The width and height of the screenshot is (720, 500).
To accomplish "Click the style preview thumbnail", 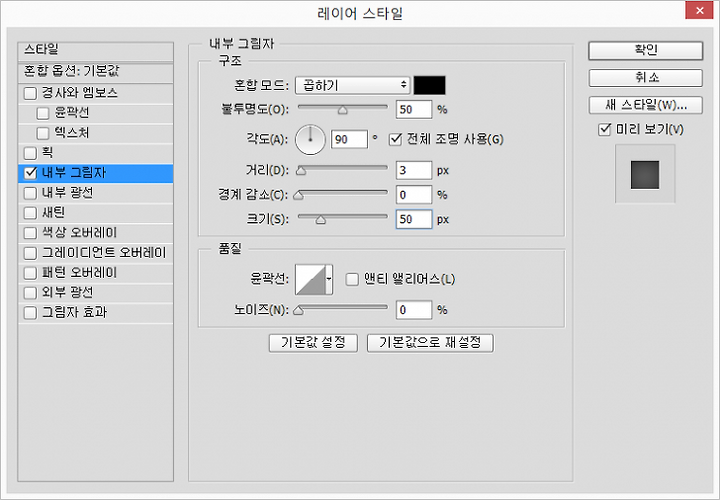I will tap(645, 174).
